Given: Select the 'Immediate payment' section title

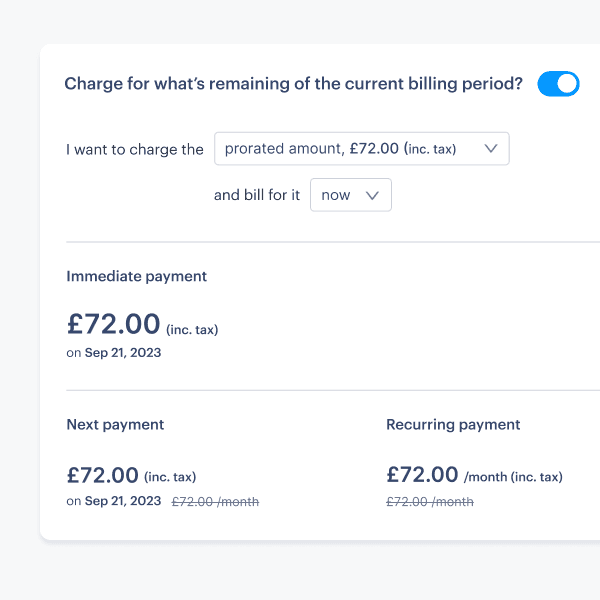Looking at the screenshot, I should point(136,276).
